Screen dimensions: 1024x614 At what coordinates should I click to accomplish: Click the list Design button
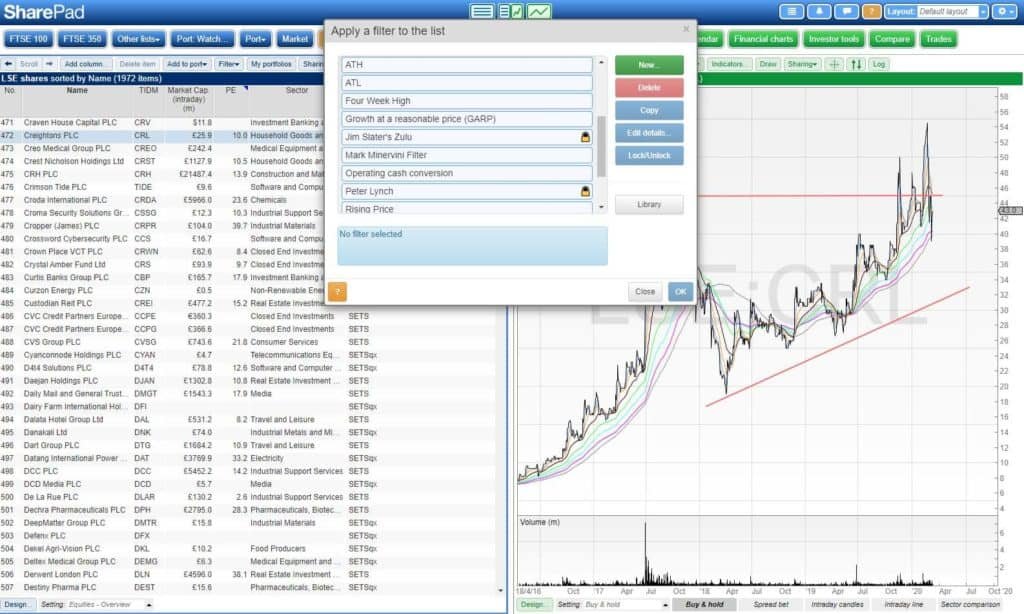pyautogui.click(x=16, y=605)
